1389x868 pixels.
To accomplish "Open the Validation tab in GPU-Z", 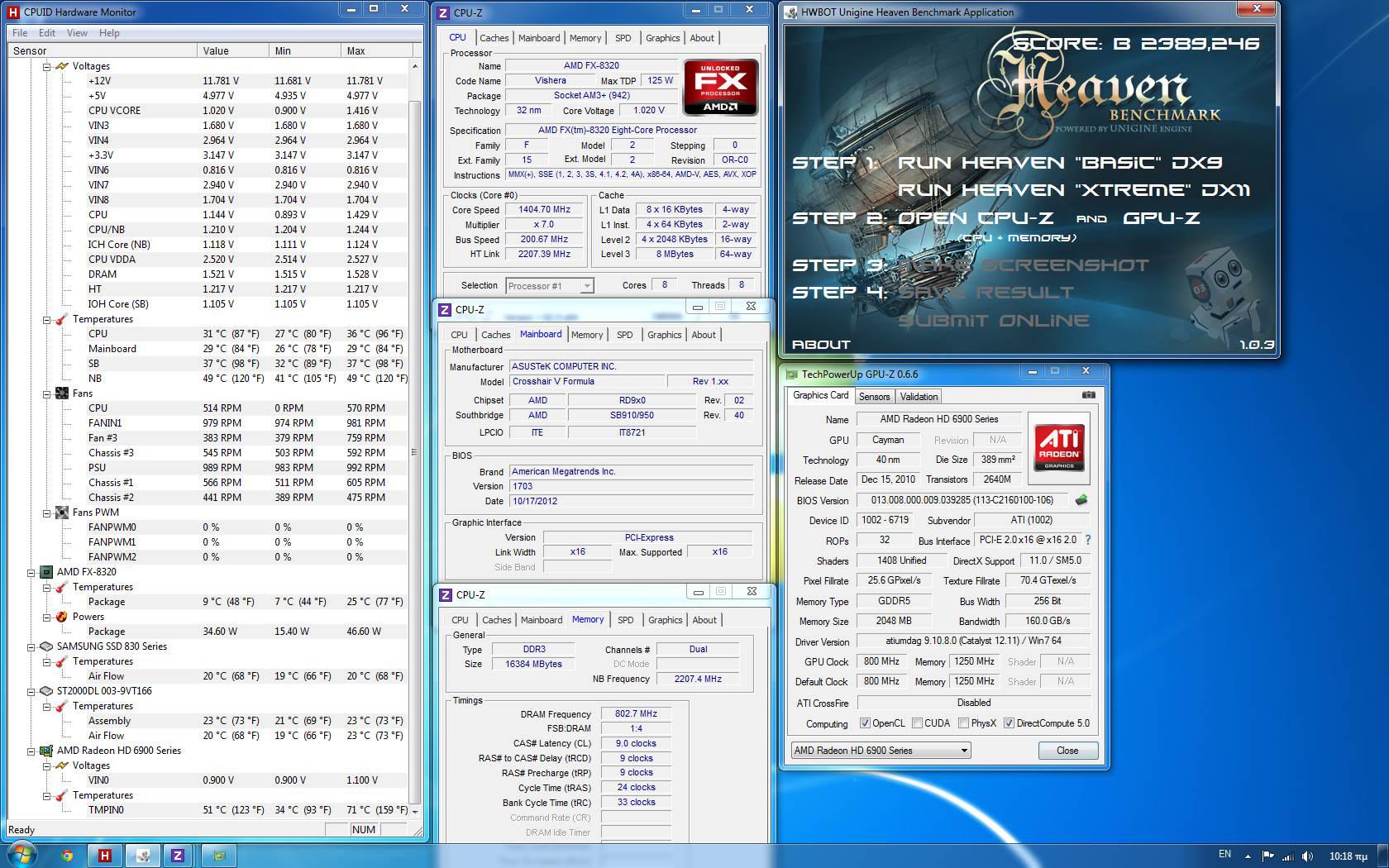I will pyautogui.click(x=919, y=397).
